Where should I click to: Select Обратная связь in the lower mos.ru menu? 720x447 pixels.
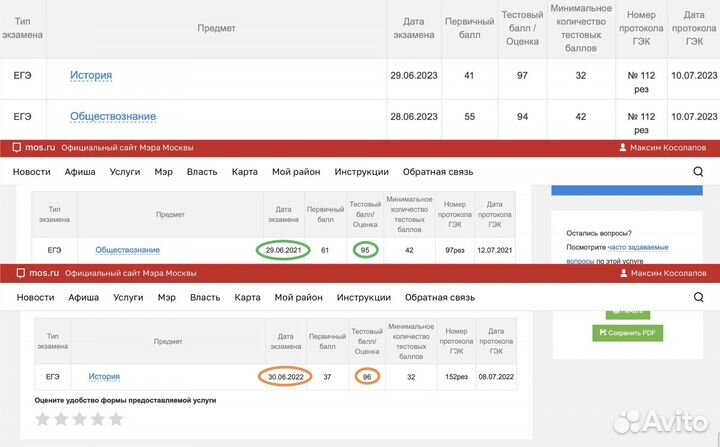439,297
